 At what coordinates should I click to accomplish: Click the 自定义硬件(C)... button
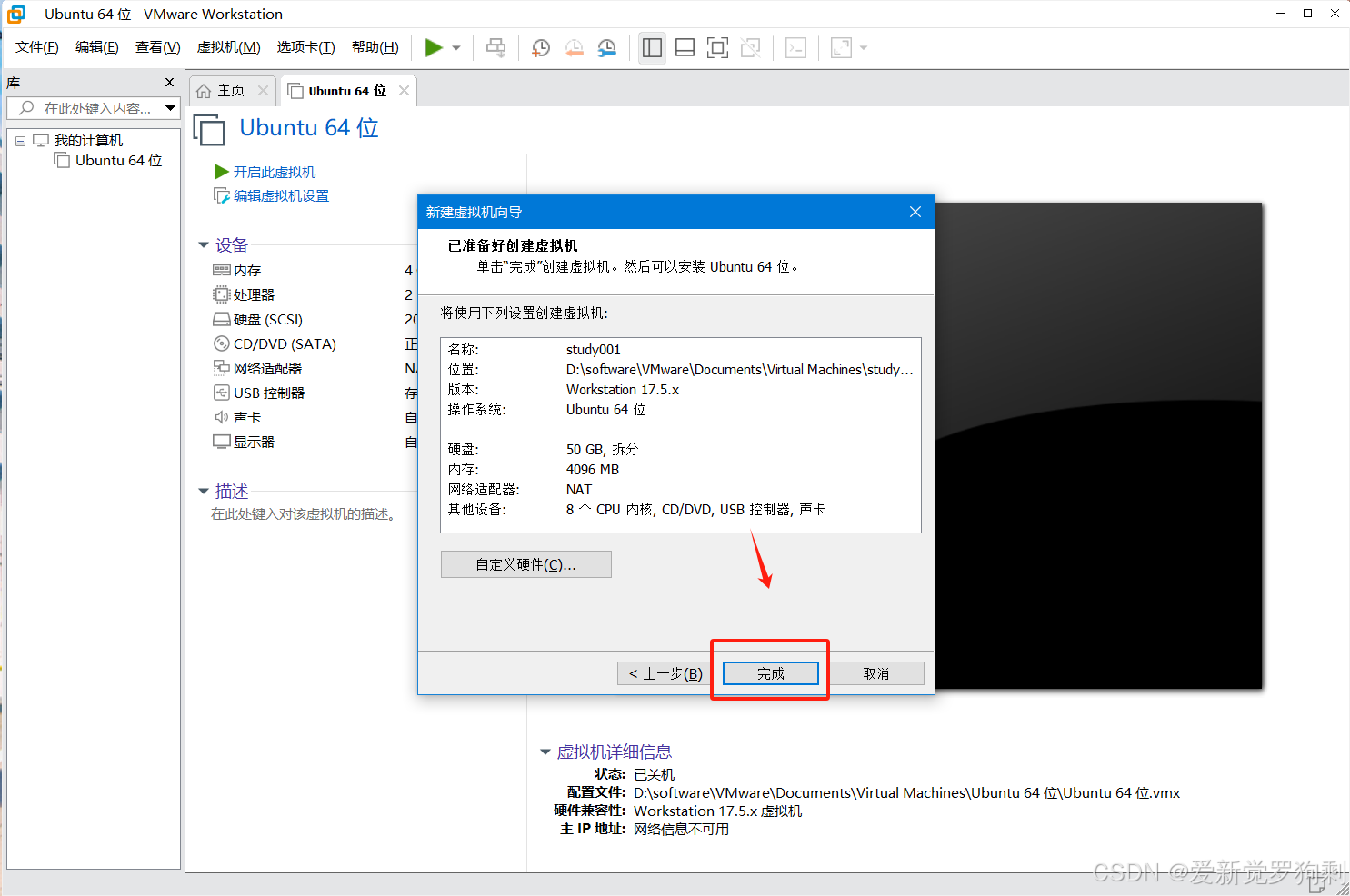[525, 564]
